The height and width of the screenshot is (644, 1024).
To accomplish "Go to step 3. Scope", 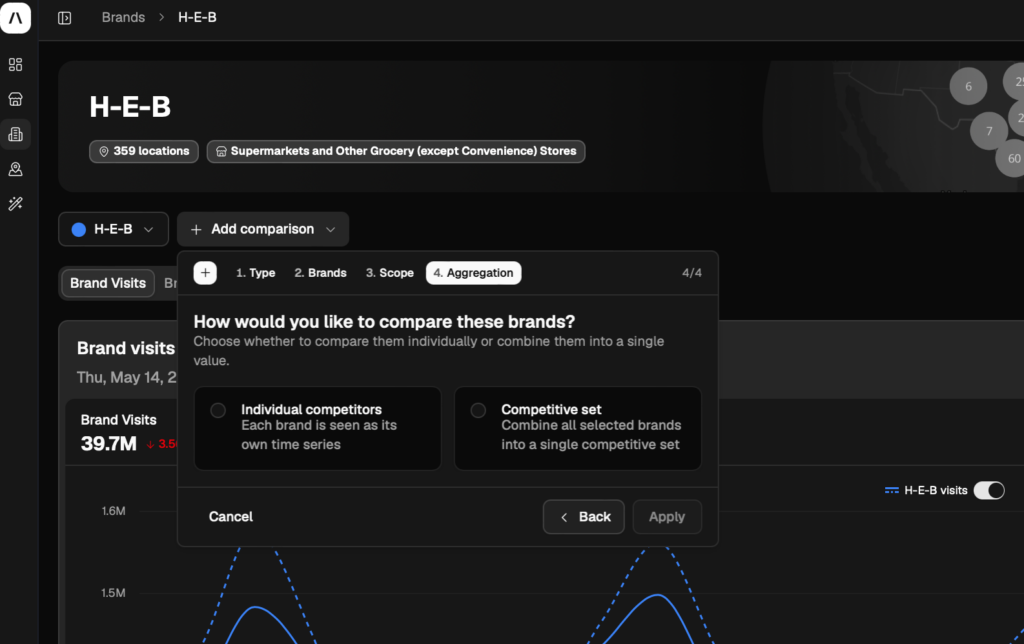I will point(389,273).
